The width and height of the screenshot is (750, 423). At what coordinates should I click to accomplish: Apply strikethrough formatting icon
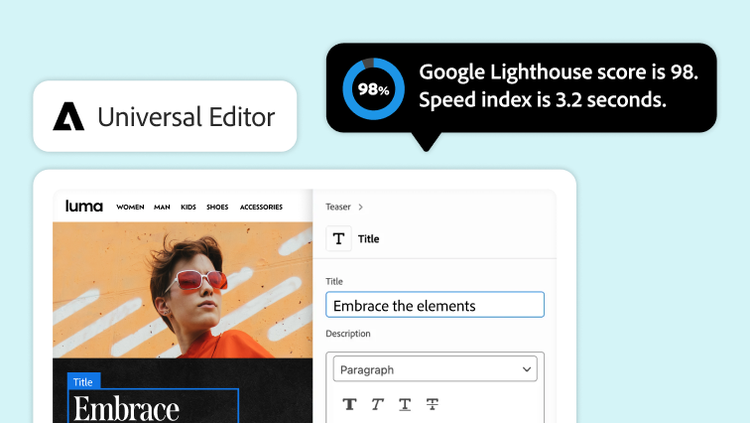tap(432, 404)
